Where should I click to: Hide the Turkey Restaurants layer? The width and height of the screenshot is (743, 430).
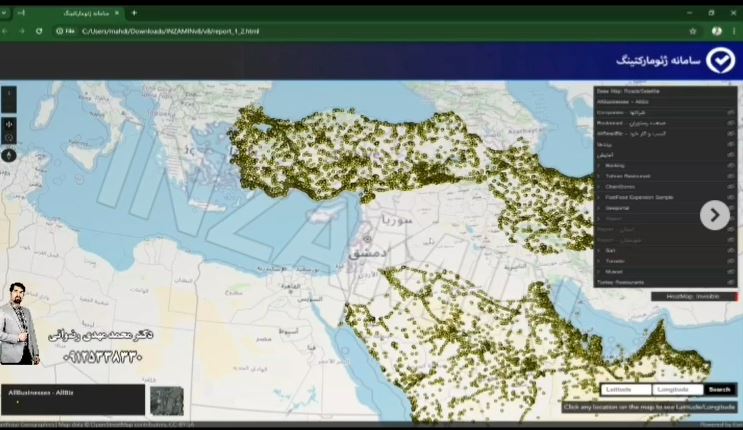(731, 282)
